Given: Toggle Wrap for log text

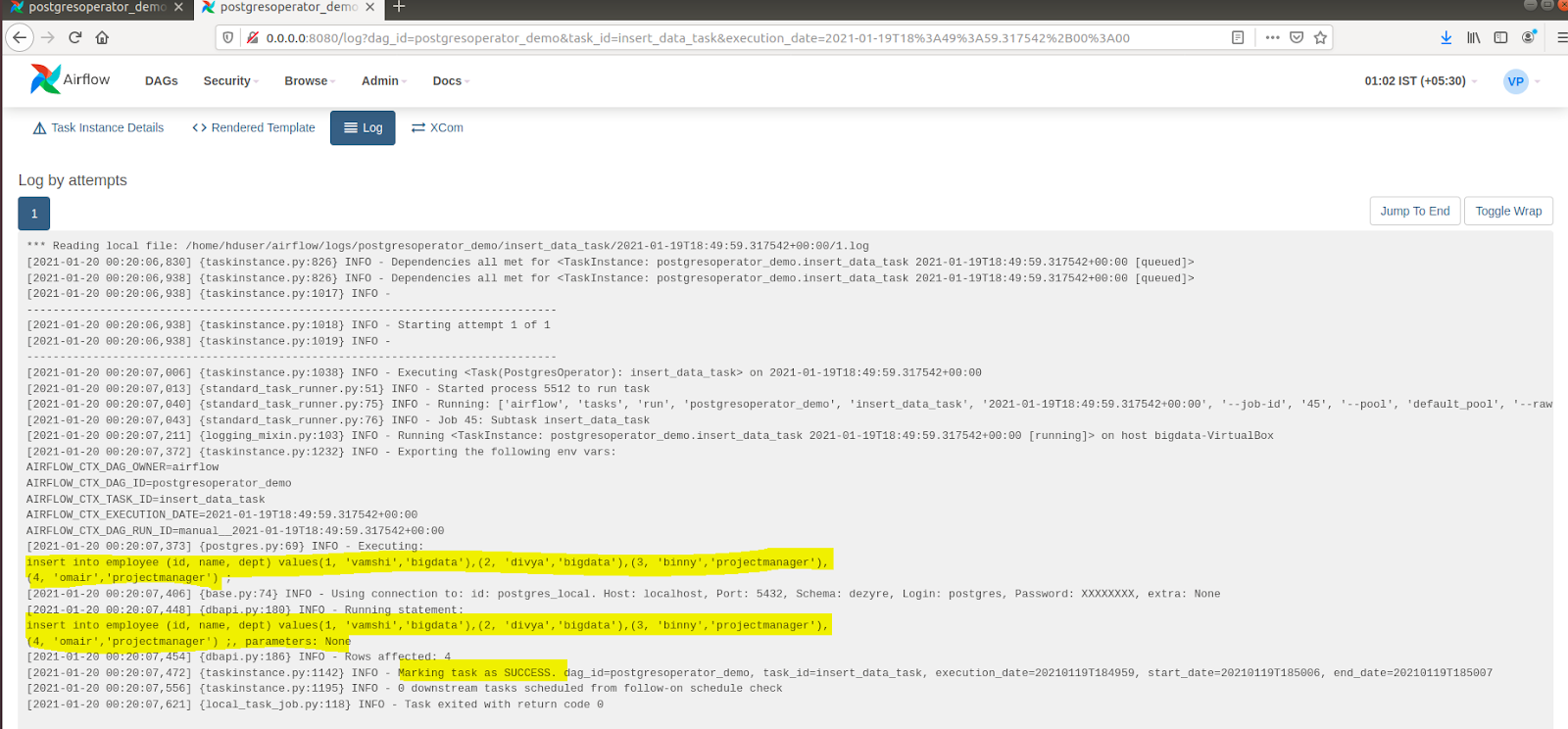Looking at the screenshot, I should 1507,211.
